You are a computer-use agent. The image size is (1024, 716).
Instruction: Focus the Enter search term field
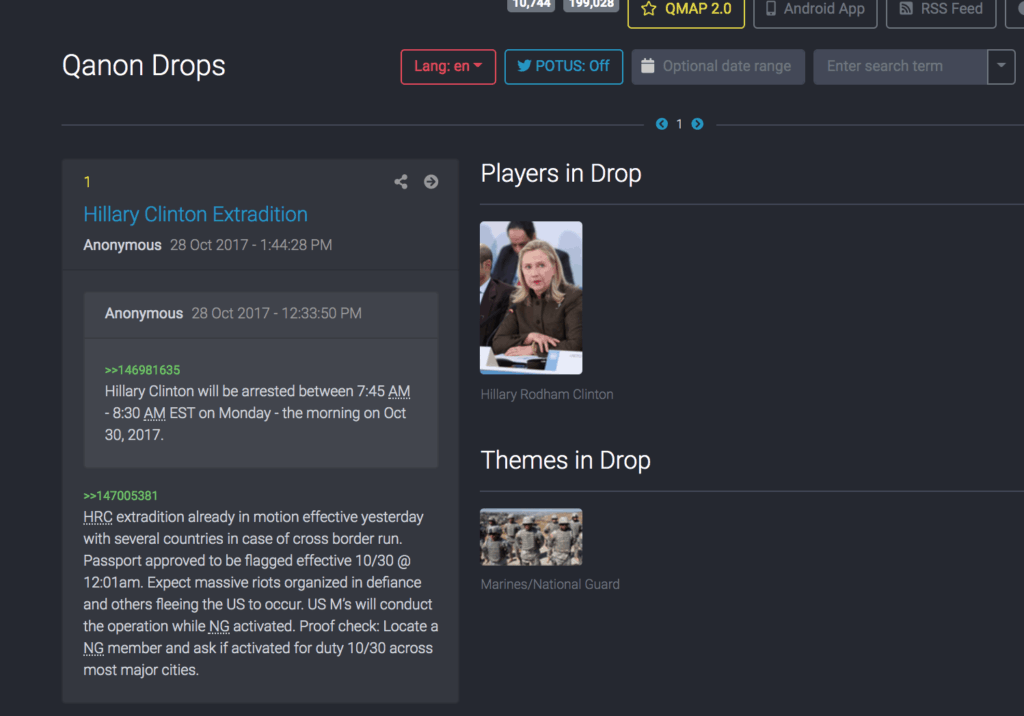click(x=899, y=66)
